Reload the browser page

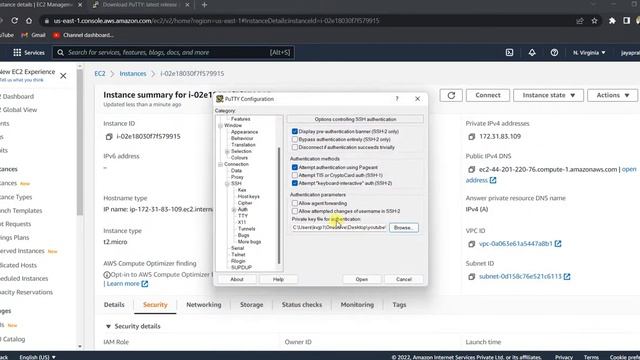(15, 20)
